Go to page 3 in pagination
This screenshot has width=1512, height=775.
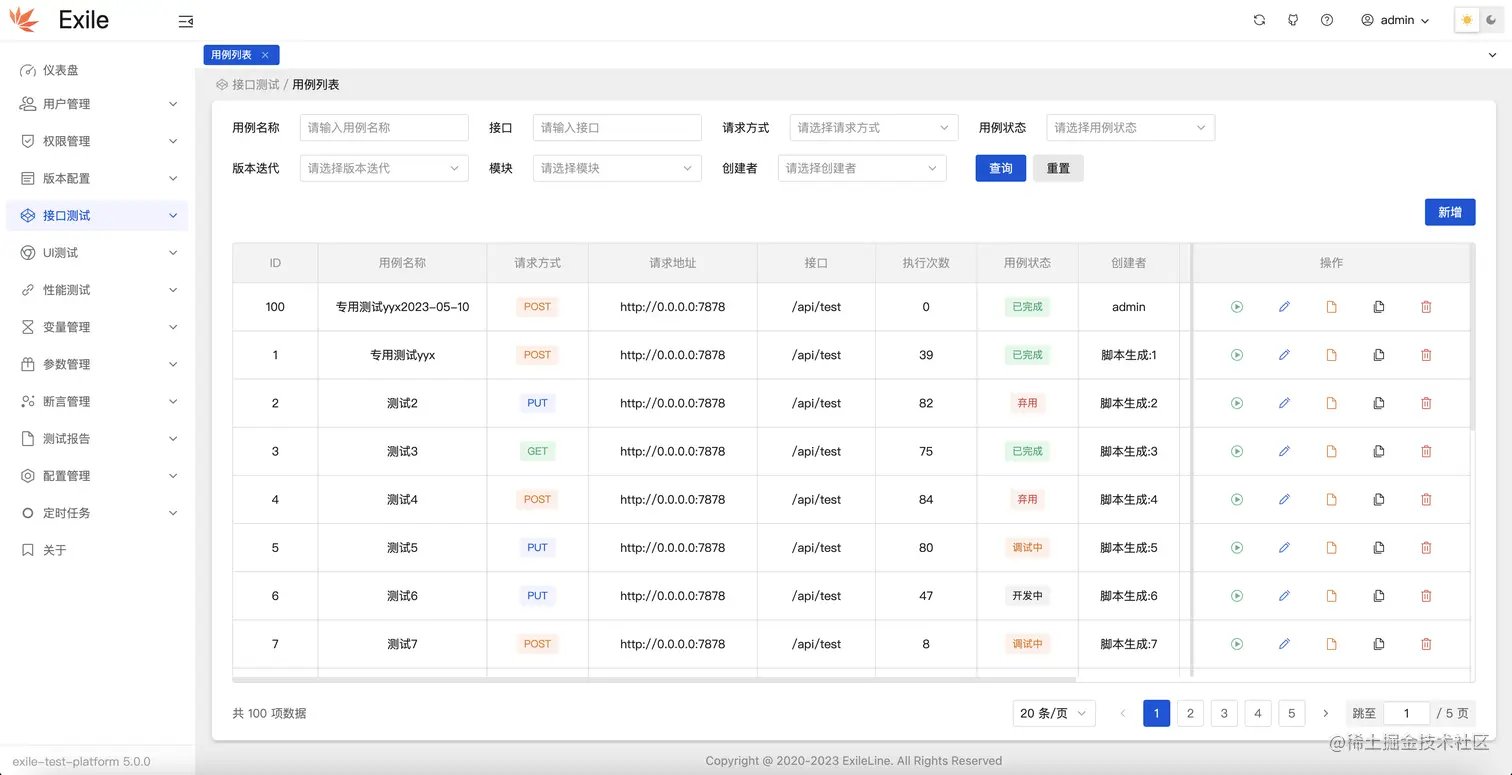[1223, 713]
